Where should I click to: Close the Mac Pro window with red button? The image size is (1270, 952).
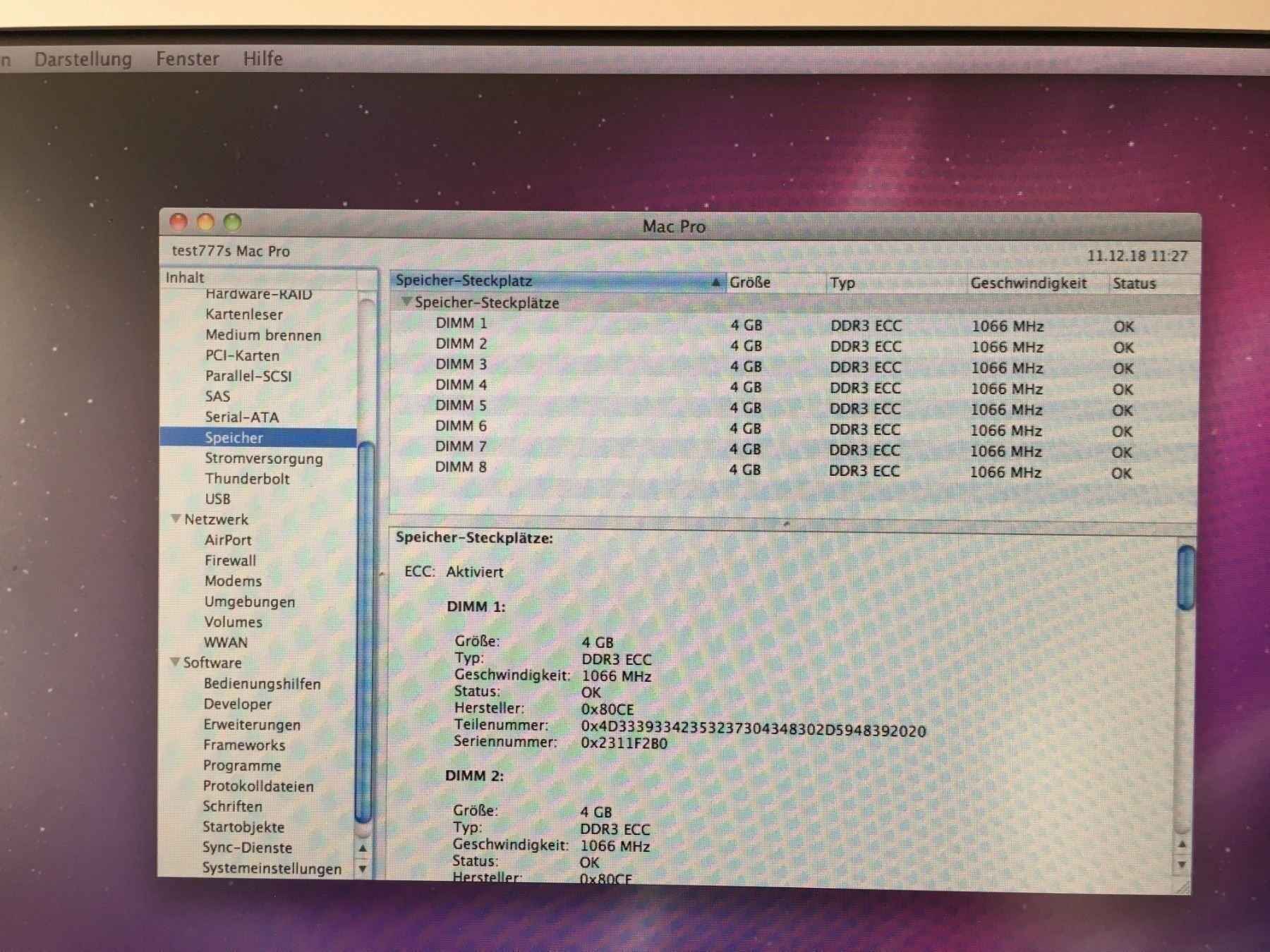pyautogui.click(x=179, y=222)
